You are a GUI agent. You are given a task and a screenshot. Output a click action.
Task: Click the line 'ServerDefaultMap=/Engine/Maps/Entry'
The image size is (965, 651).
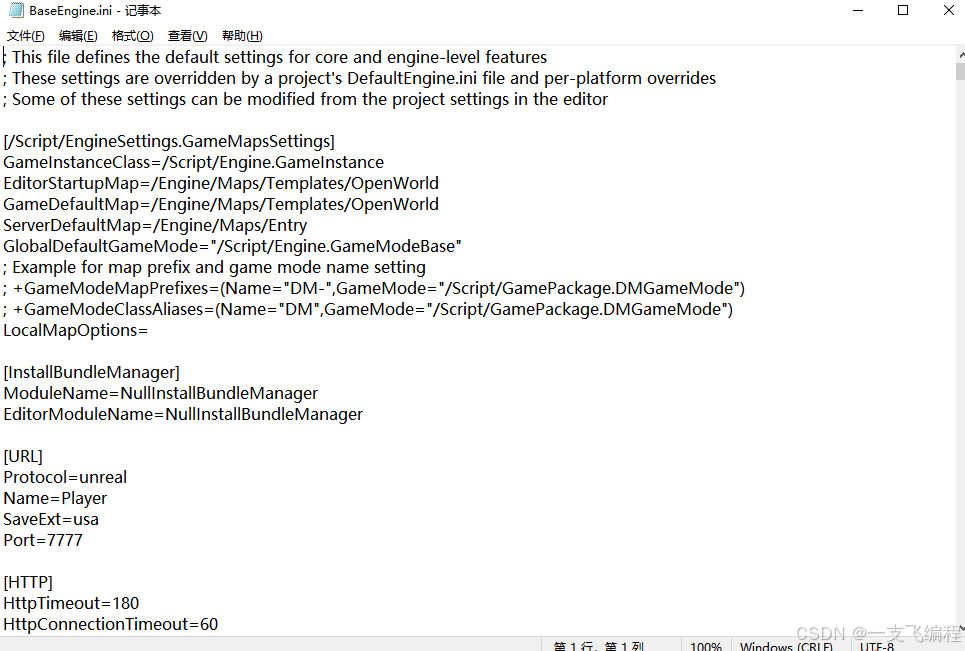pos(155,225)
